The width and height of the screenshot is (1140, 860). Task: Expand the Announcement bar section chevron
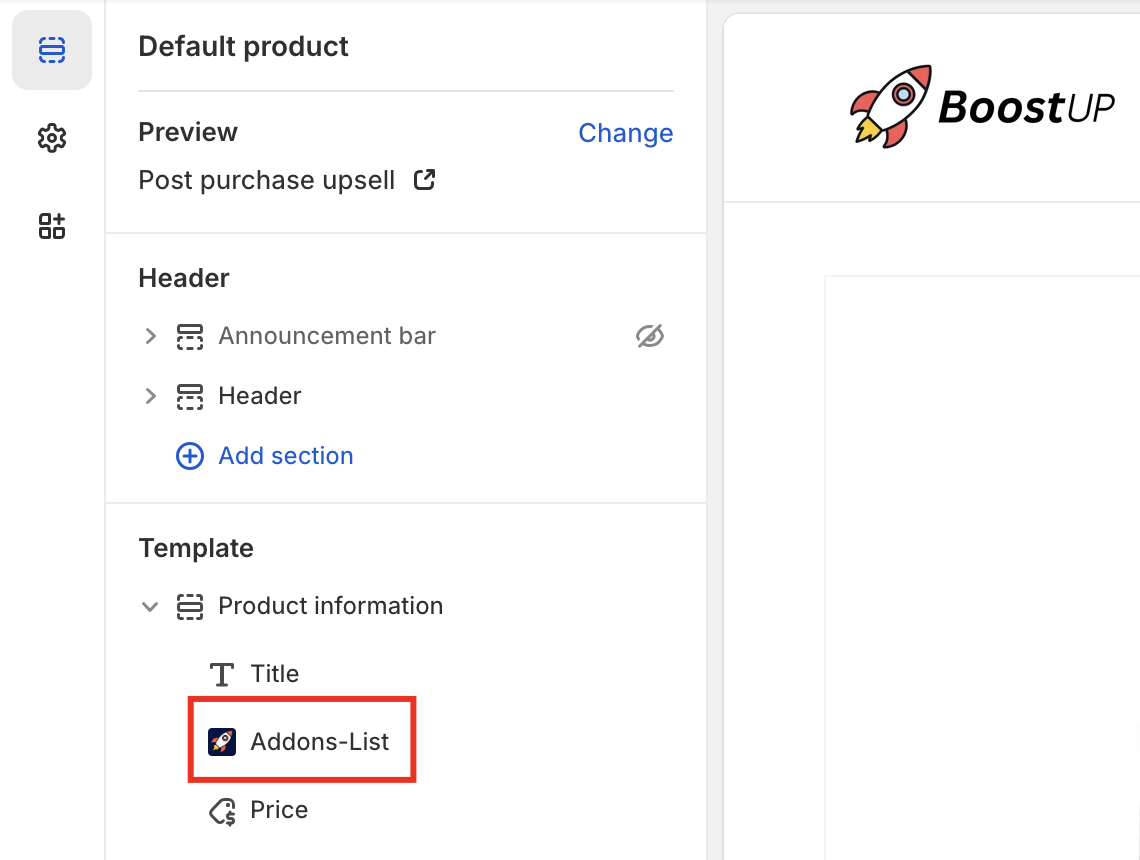(151, 336)
